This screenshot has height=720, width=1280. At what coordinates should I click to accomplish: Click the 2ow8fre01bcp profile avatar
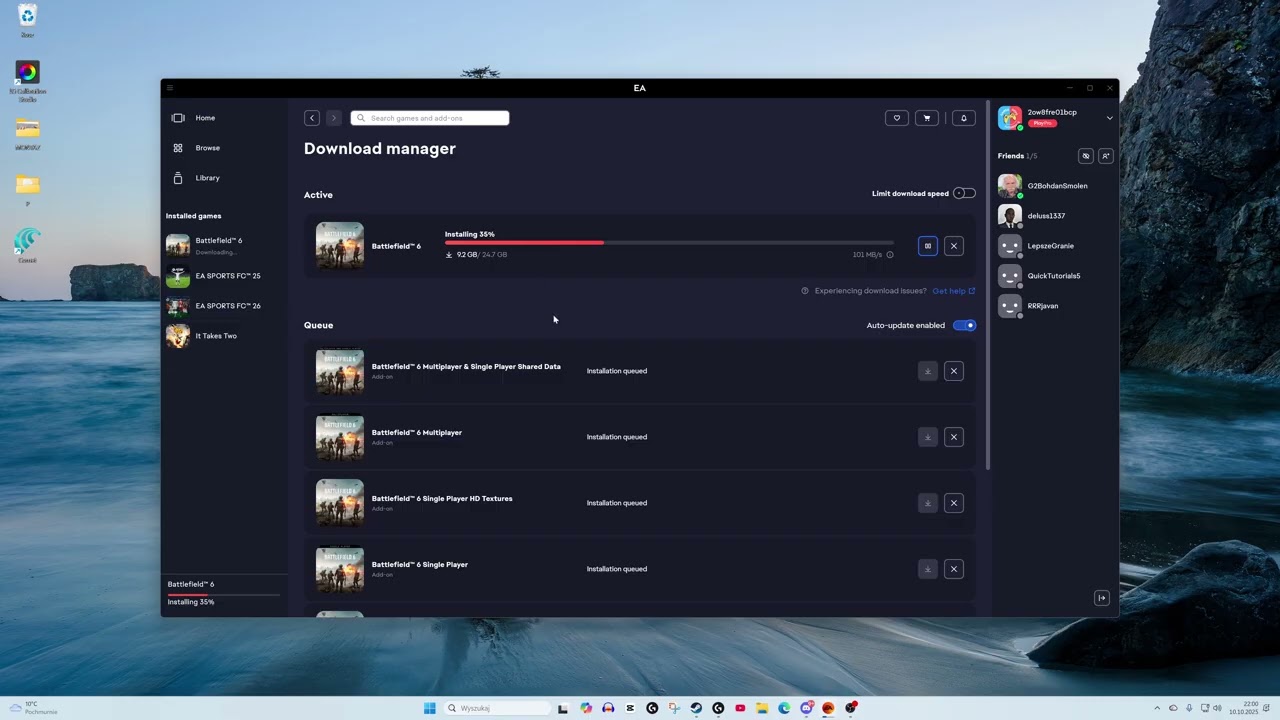[1010, 118]
